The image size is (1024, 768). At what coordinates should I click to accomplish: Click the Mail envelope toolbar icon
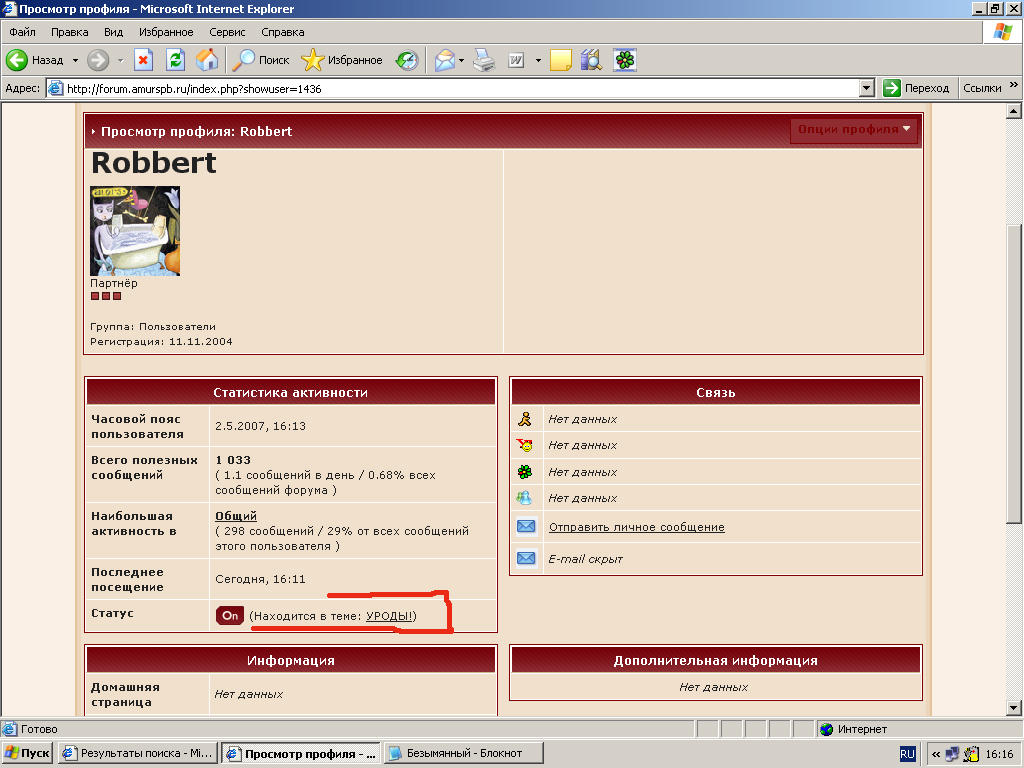(444, 60)
